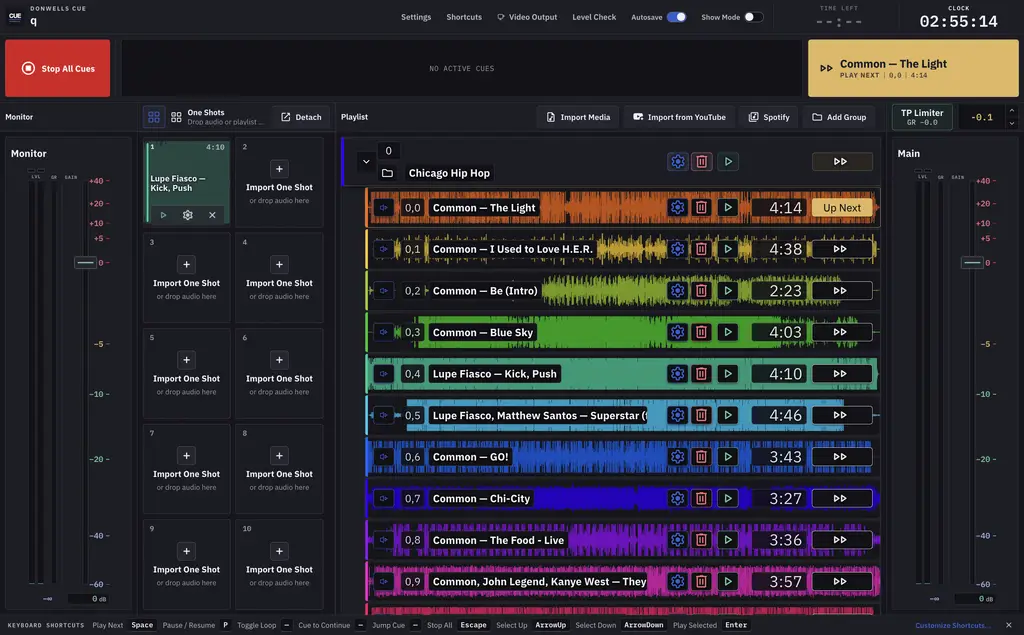Open Level Check menu item
The image size is (1024, 635).
pos(594,17)
